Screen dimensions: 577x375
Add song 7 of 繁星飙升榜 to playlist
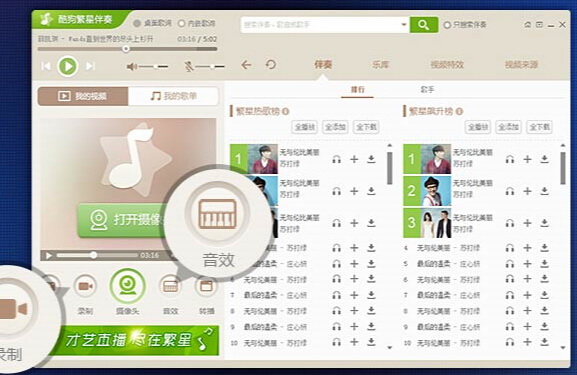527,295
